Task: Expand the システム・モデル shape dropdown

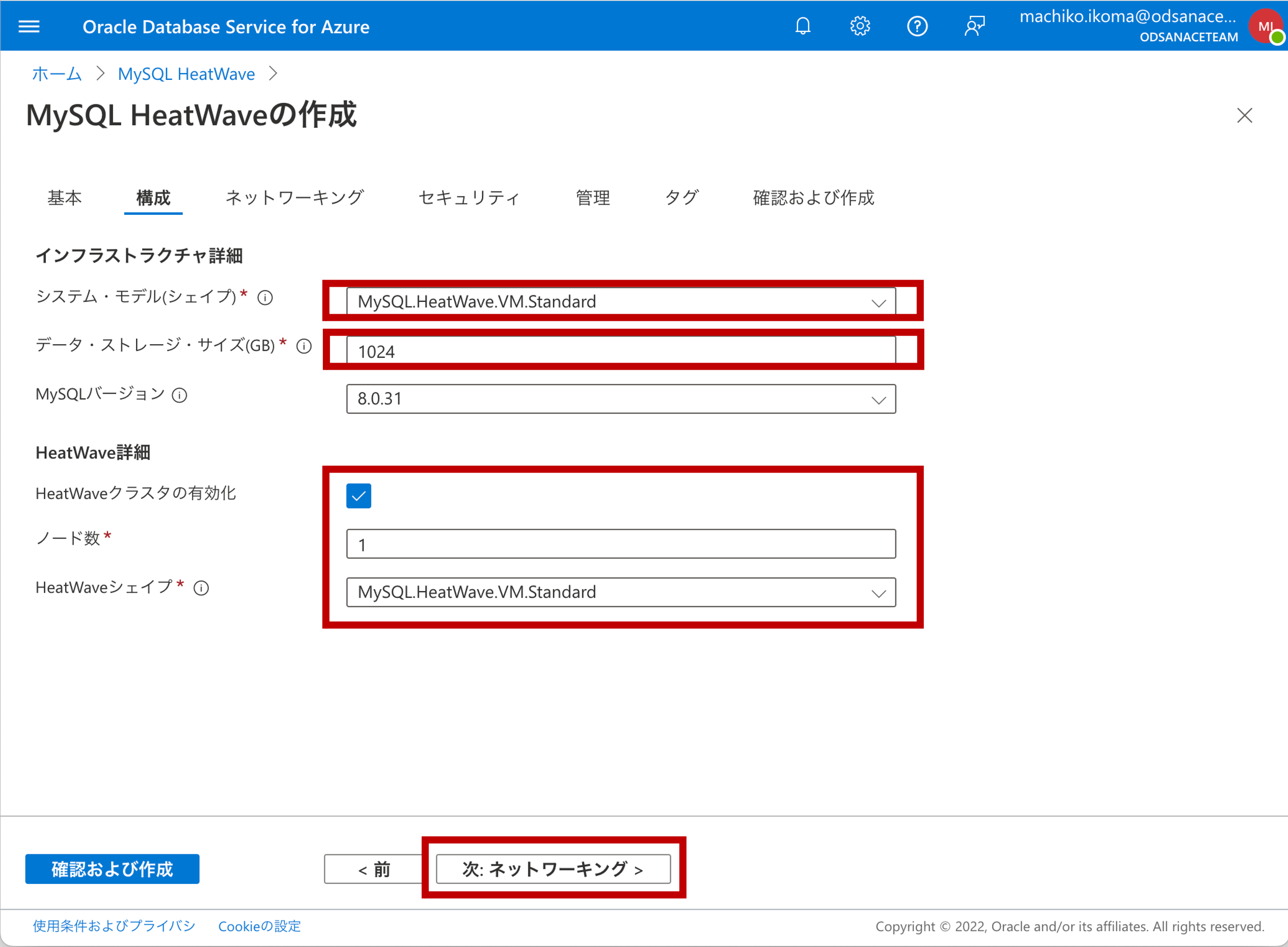Action: click(620, 301)
